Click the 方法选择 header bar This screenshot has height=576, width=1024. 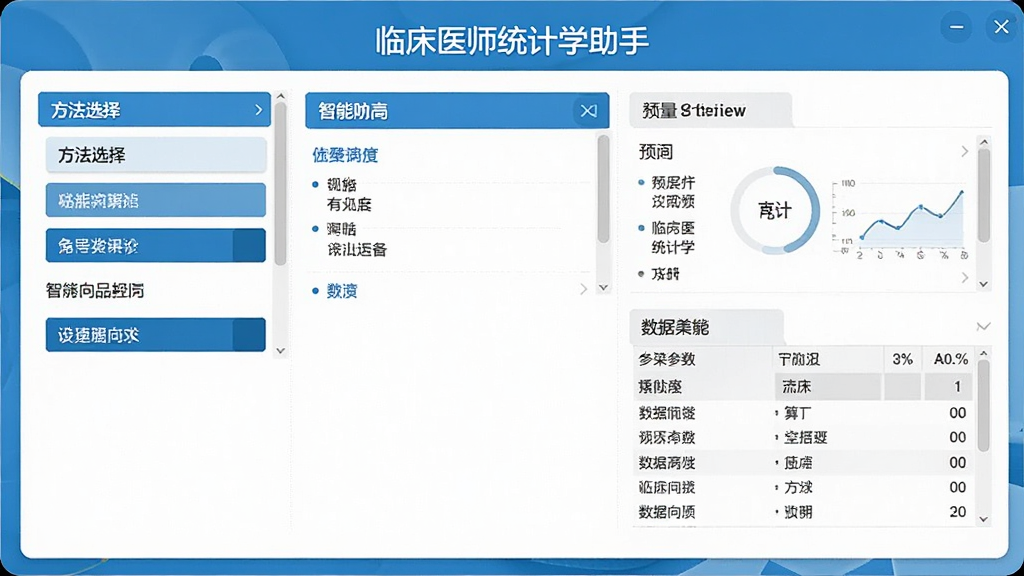click(x=155, y=110)
